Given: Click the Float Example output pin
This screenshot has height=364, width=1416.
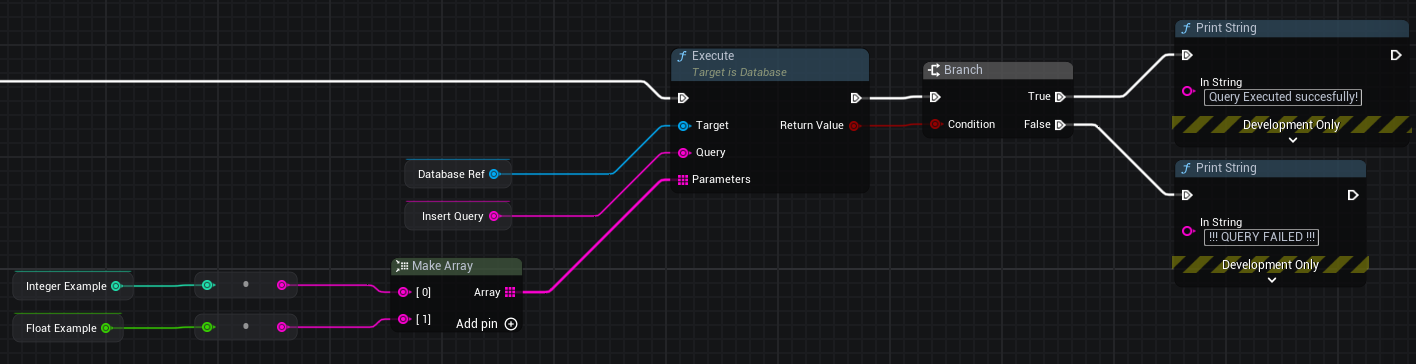Looking at the screenshot, I should tap(107, 327).
